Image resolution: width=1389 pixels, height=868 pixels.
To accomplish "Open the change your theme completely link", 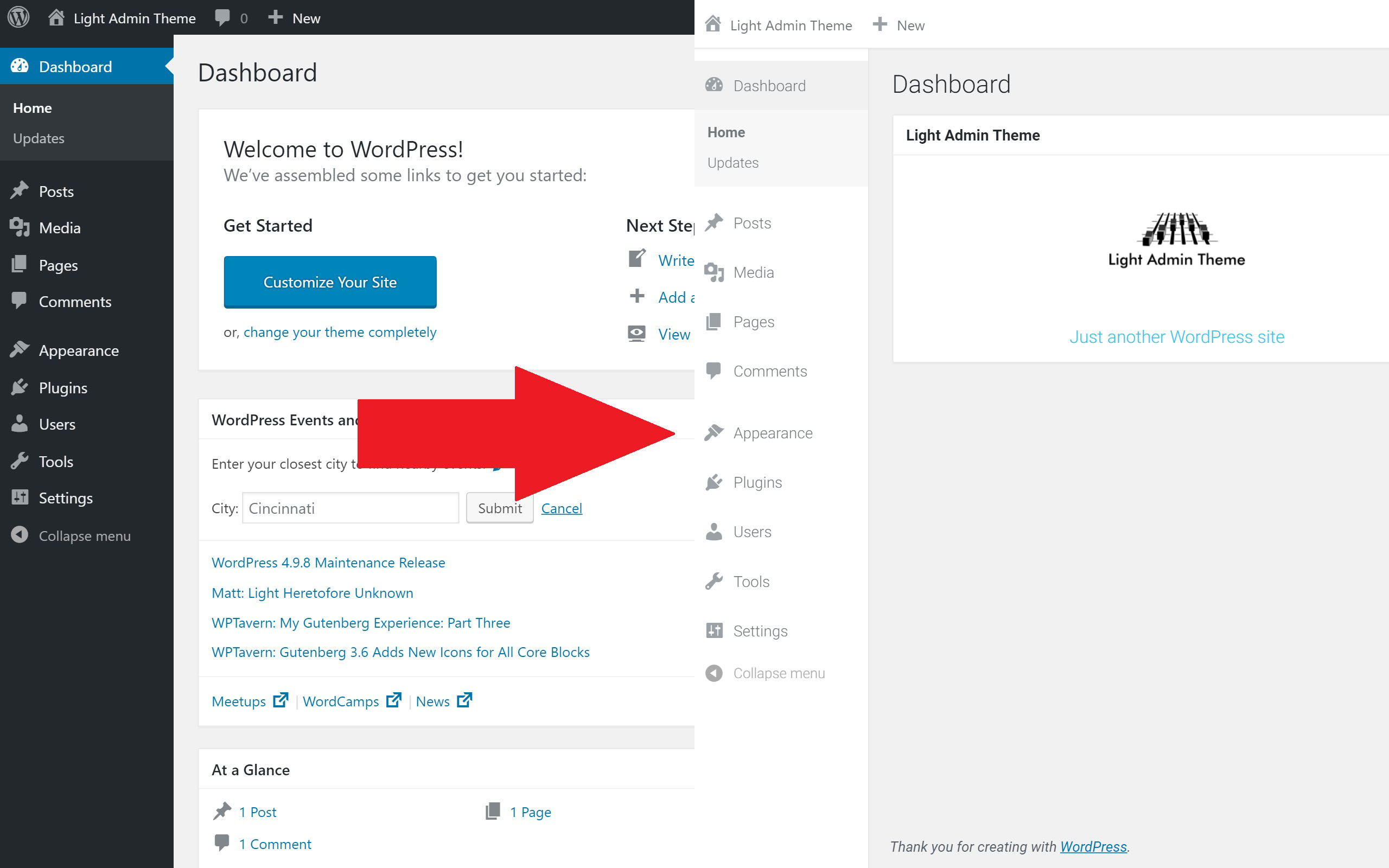I will point(340,332).
